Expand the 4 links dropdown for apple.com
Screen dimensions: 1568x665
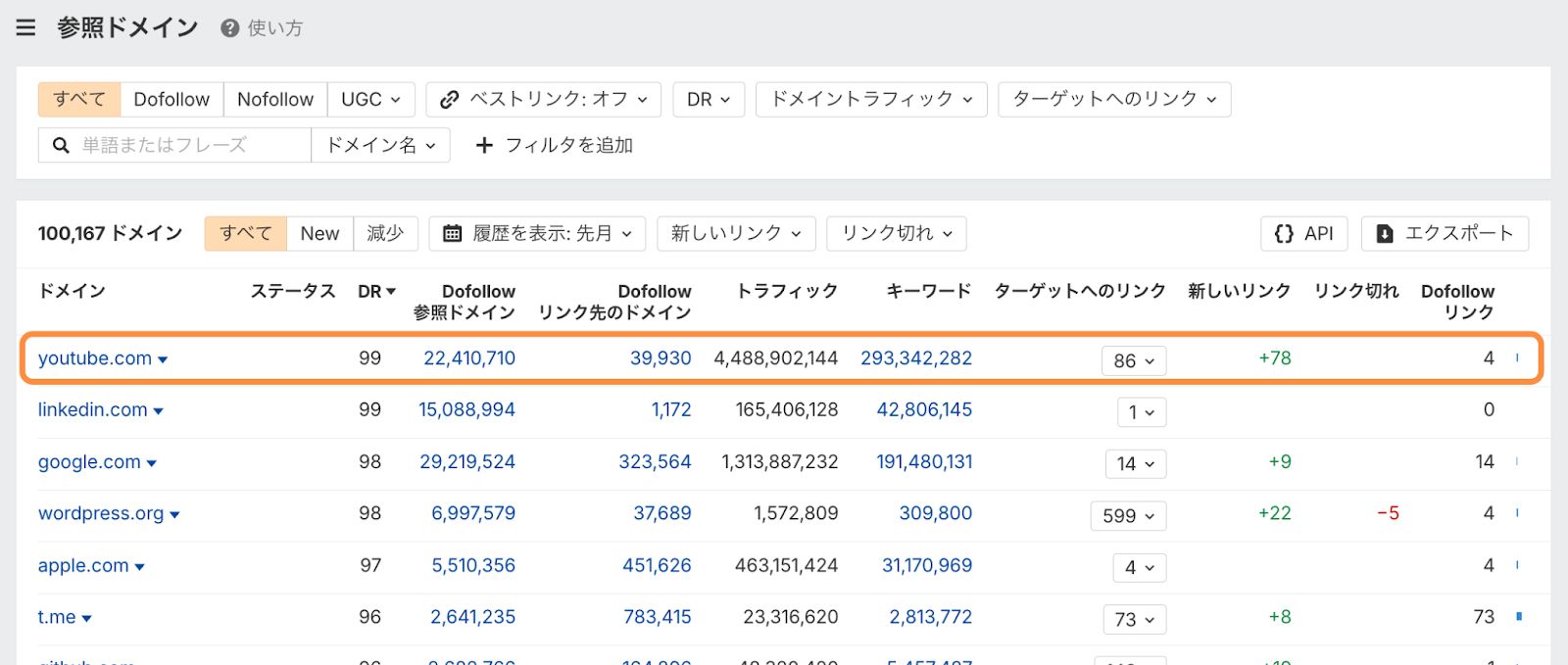[x=1140, y=568]
